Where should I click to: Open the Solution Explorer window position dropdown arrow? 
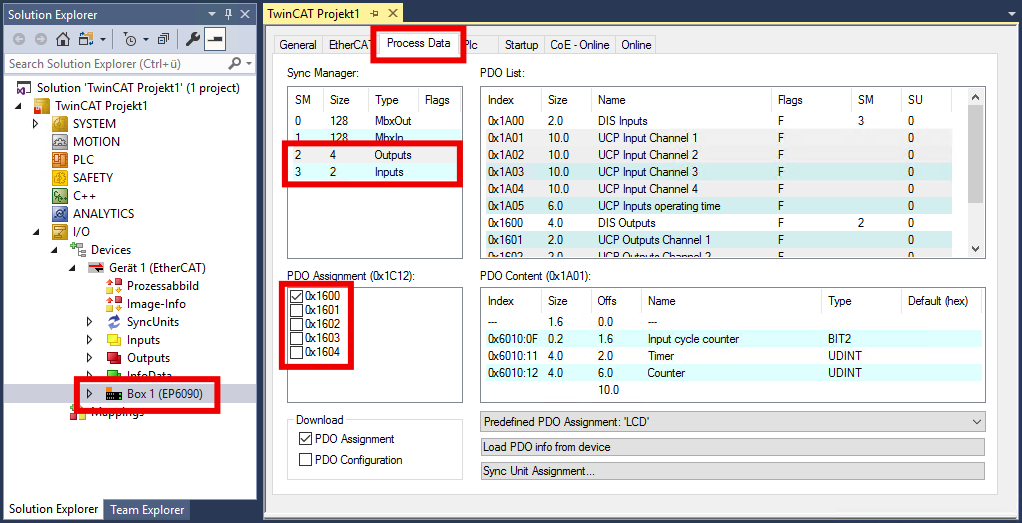[x=212, y=14]
